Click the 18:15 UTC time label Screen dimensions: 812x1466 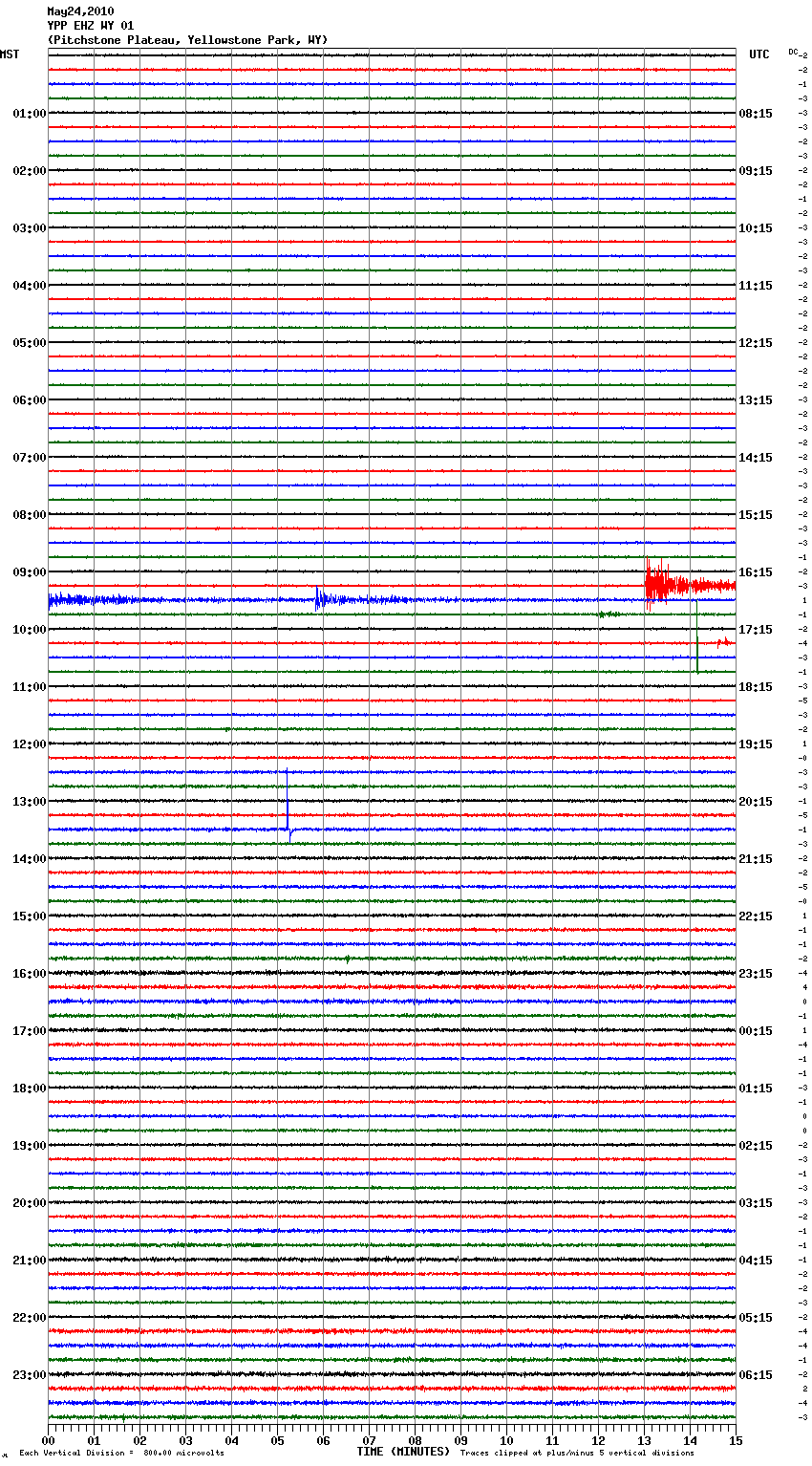click(x=756, y=687)
